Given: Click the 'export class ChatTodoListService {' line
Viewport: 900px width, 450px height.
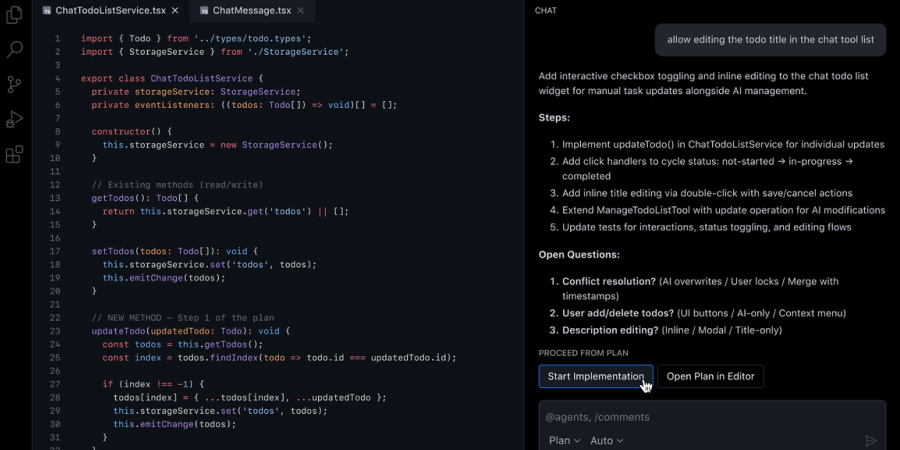Looking at the screenshot, I should 172,79.
